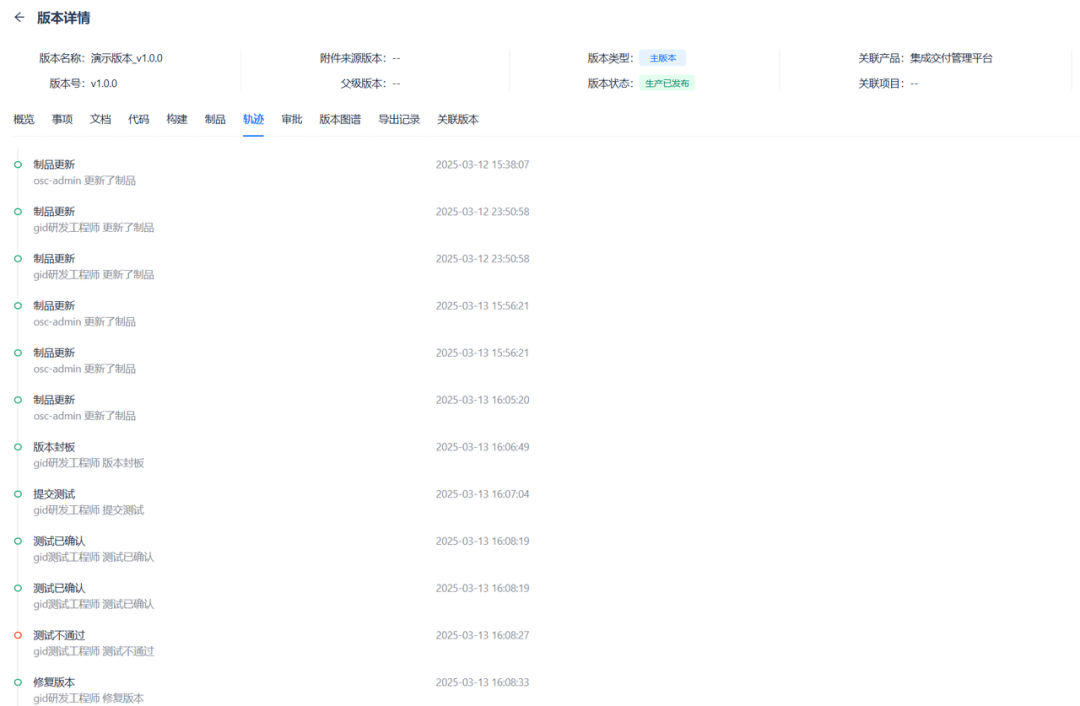Open the 文档 tab
The height and width of the screenshot is (706, 1080).
point(100,119)
